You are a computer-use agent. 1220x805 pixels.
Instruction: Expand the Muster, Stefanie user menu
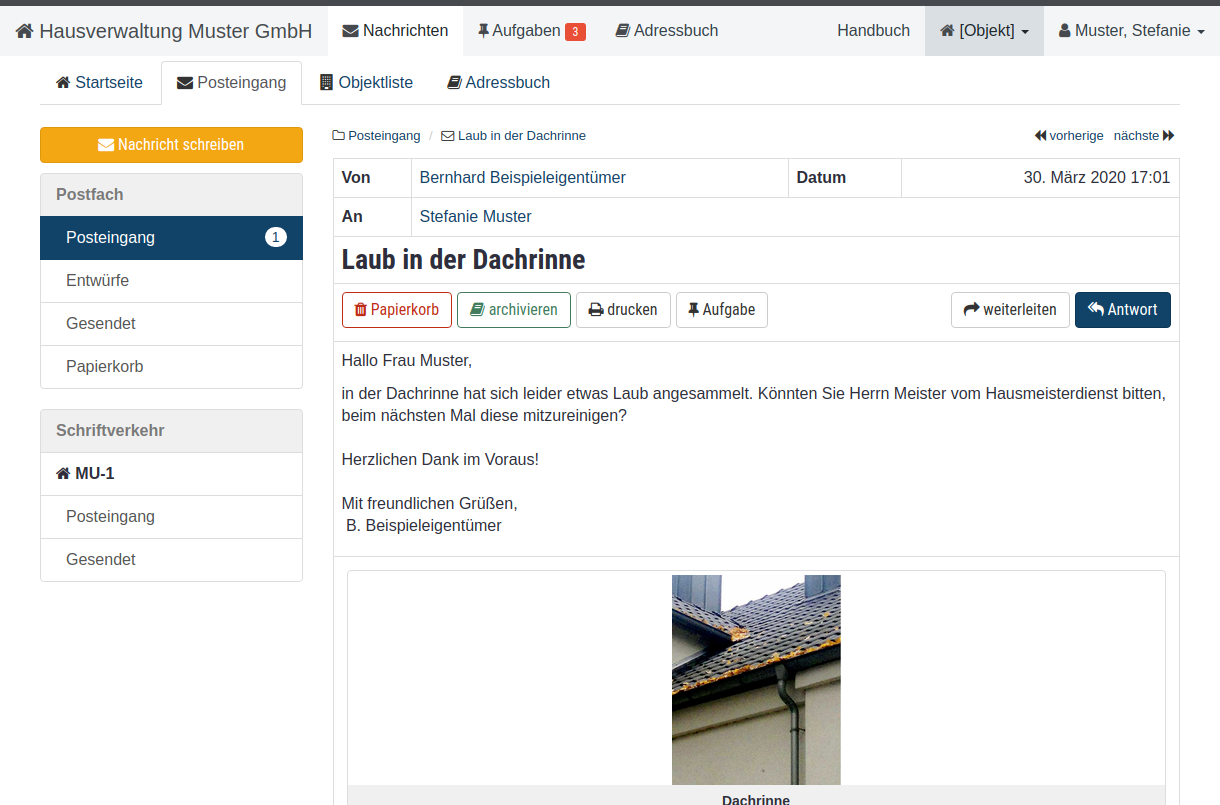[1131, 31]
